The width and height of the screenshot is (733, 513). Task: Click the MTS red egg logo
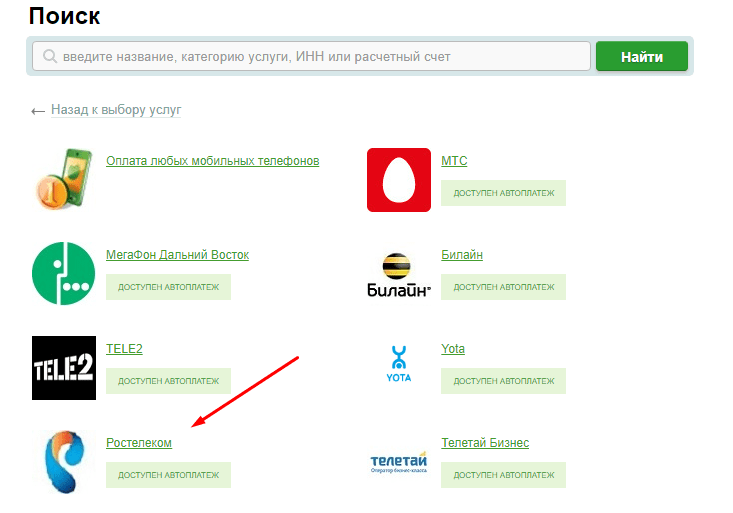click(399, 180)
